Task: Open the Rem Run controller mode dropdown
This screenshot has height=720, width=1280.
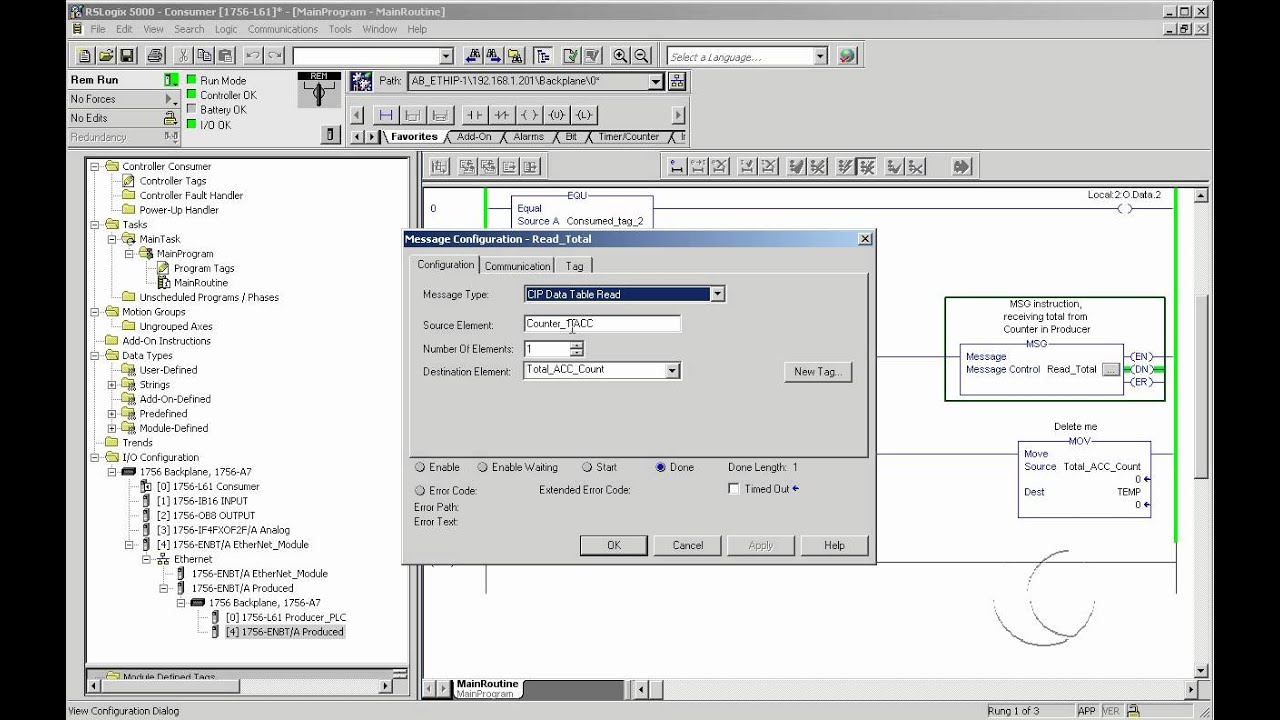Action: click(171, 80)
